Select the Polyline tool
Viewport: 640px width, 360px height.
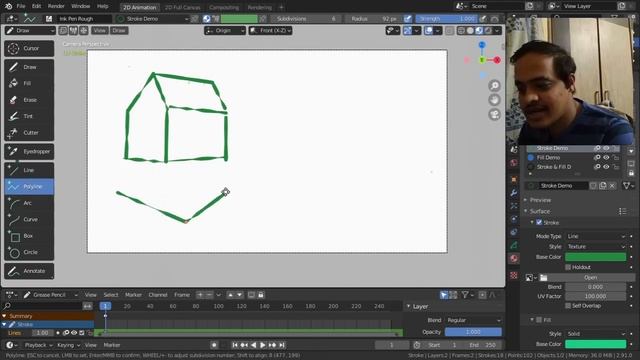point(29,187)
